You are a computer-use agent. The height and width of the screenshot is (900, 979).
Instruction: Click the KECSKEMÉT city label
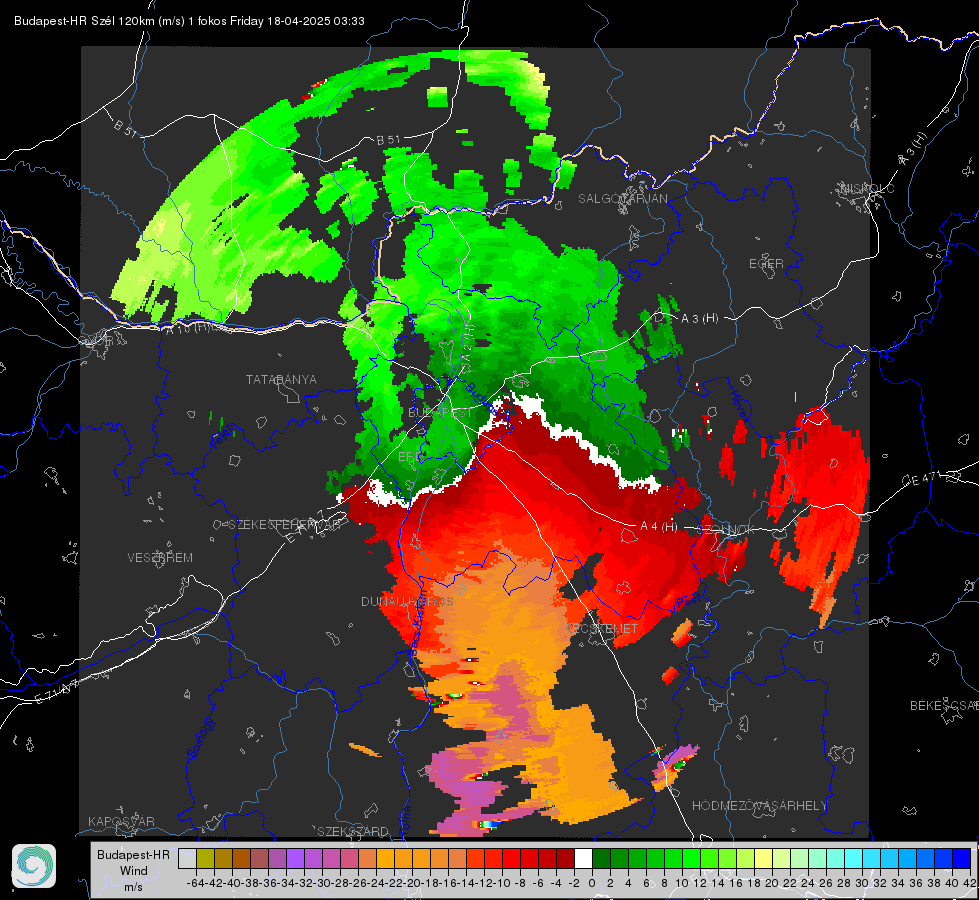pyautogui.click(x=601, y=628)
